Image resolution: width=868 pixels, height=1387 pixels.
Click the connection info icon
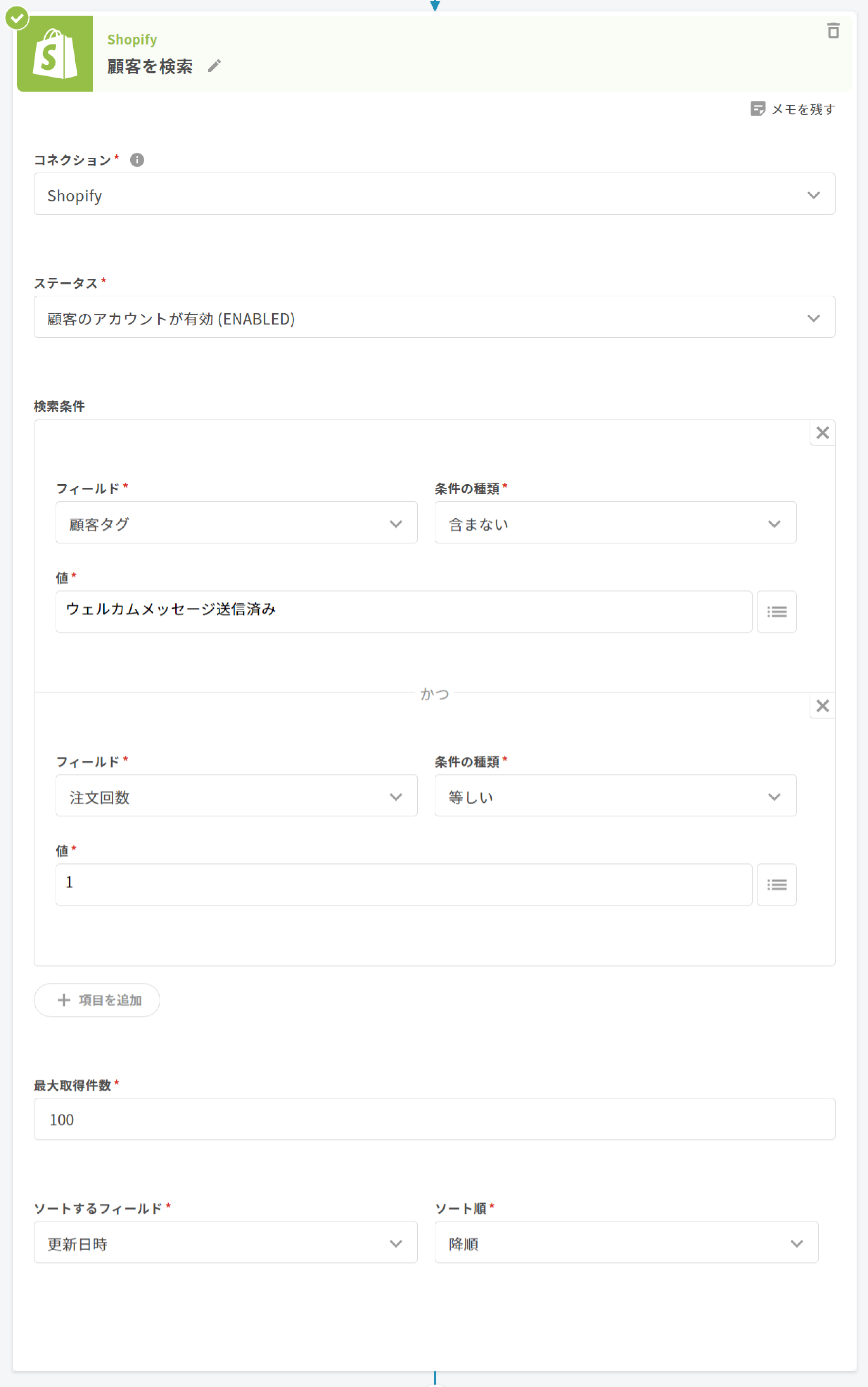[137, 160]
